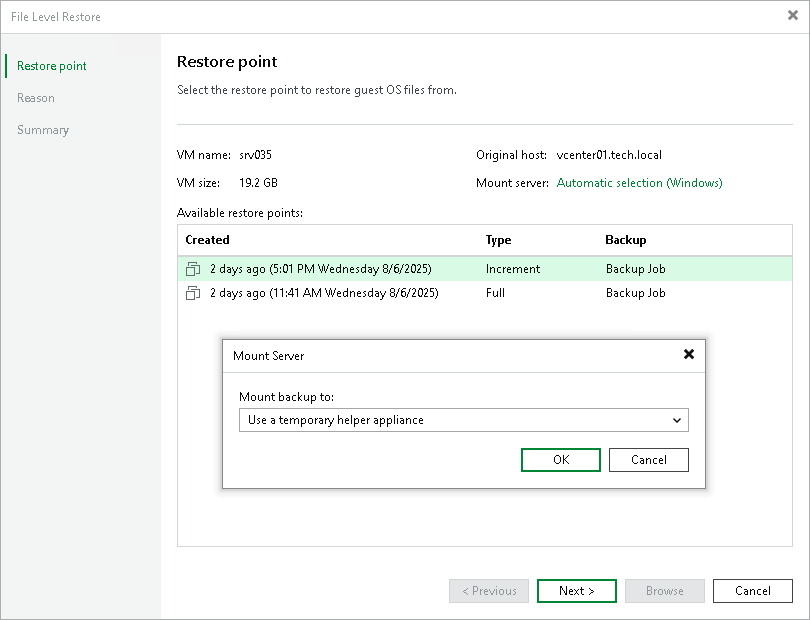
Task: Click the Available restore points label
Action: point(240,213)
